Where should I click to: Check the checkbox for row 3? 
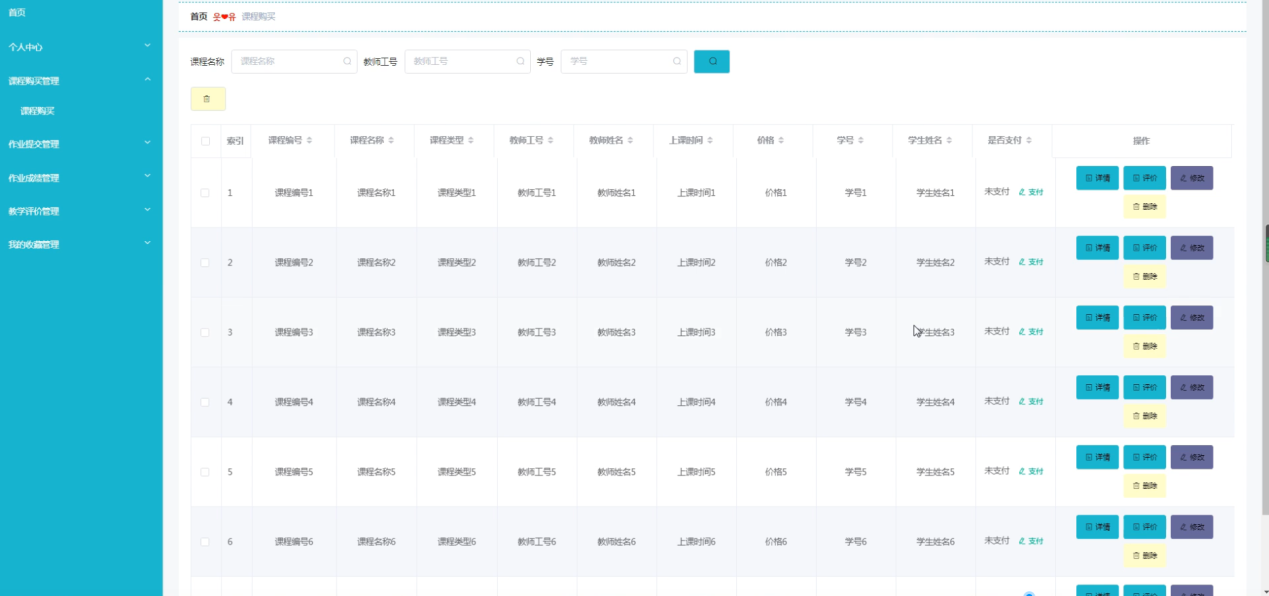tap(205, 332)
